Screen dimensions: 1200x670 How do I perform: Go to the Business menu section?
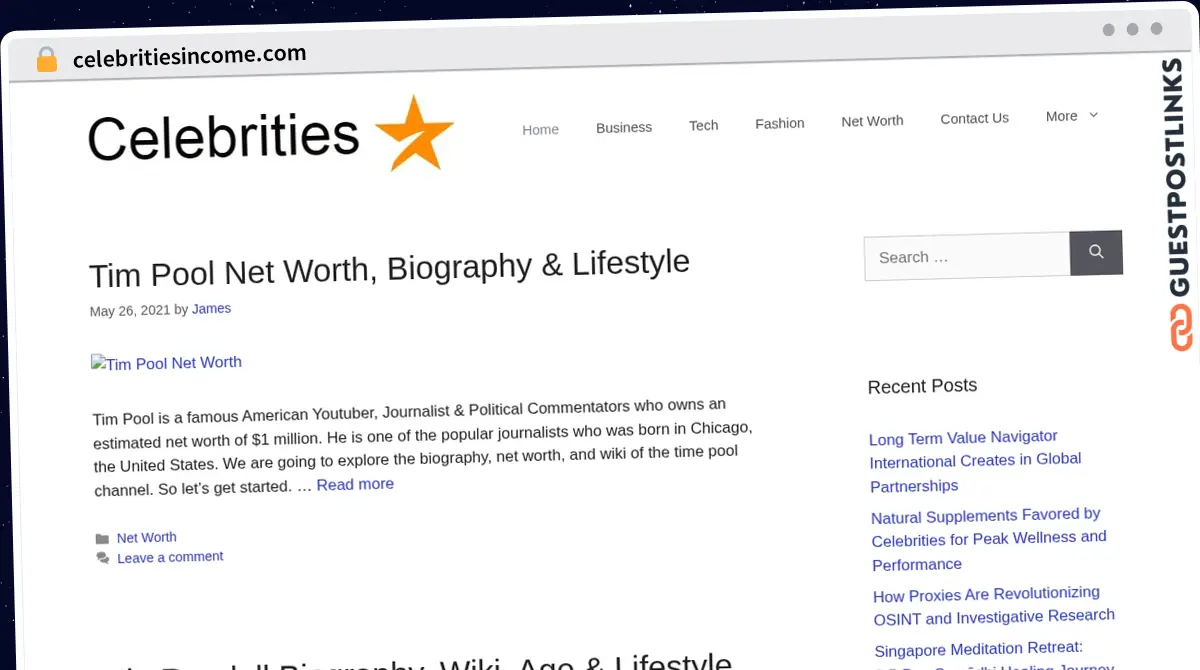pos(624,127)
